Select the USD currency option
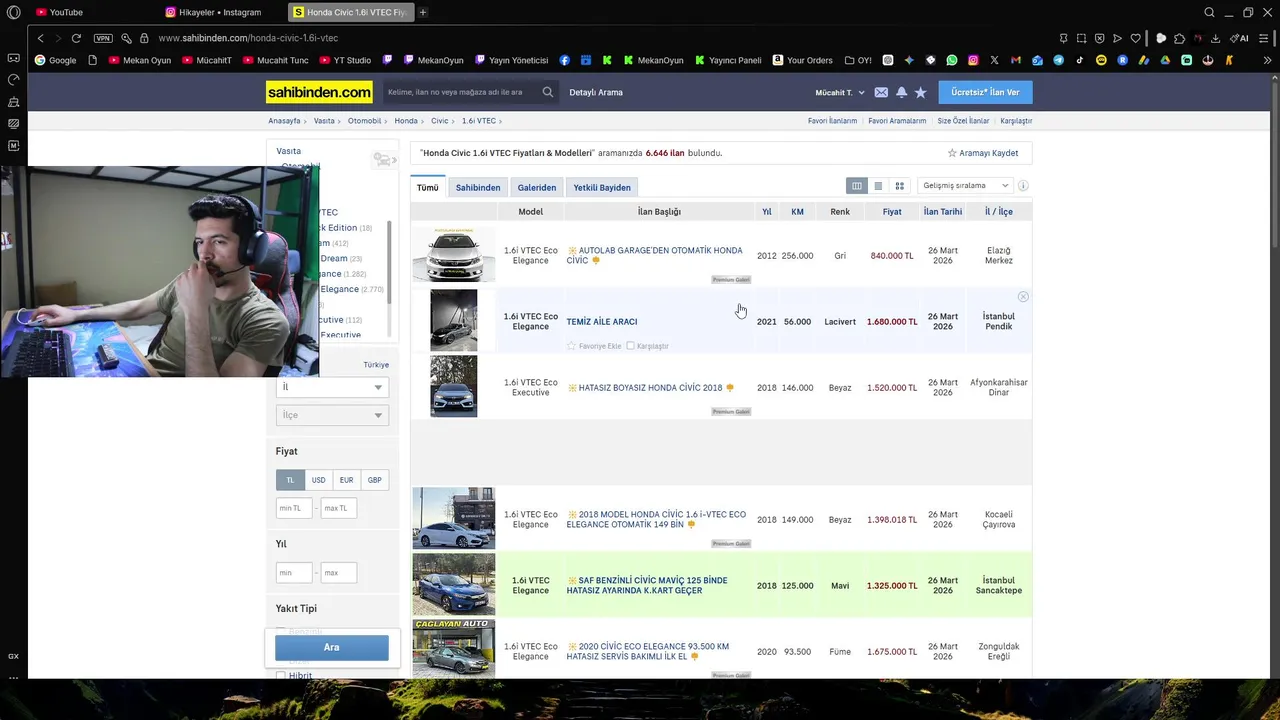The image size is (1280, 720). point(318,480)
